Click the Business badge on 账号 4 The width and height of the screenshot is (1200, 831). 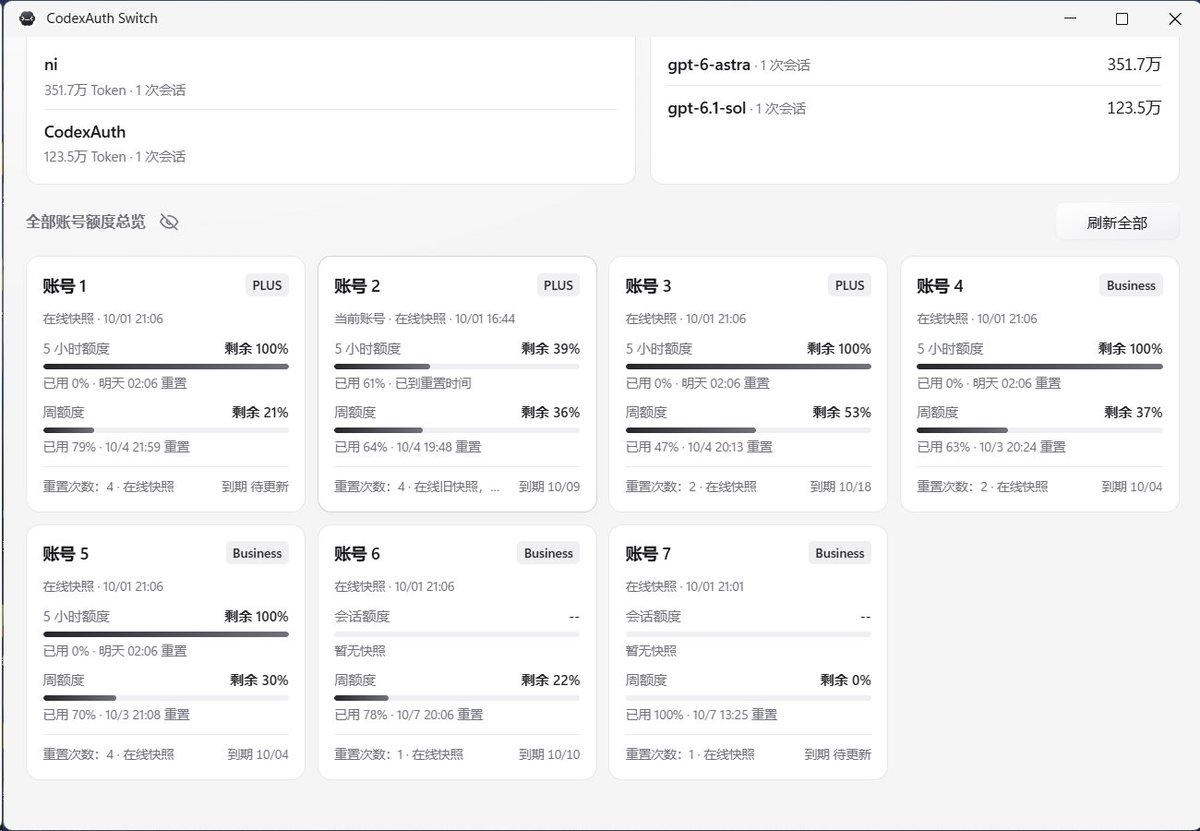coord(1131,285)
